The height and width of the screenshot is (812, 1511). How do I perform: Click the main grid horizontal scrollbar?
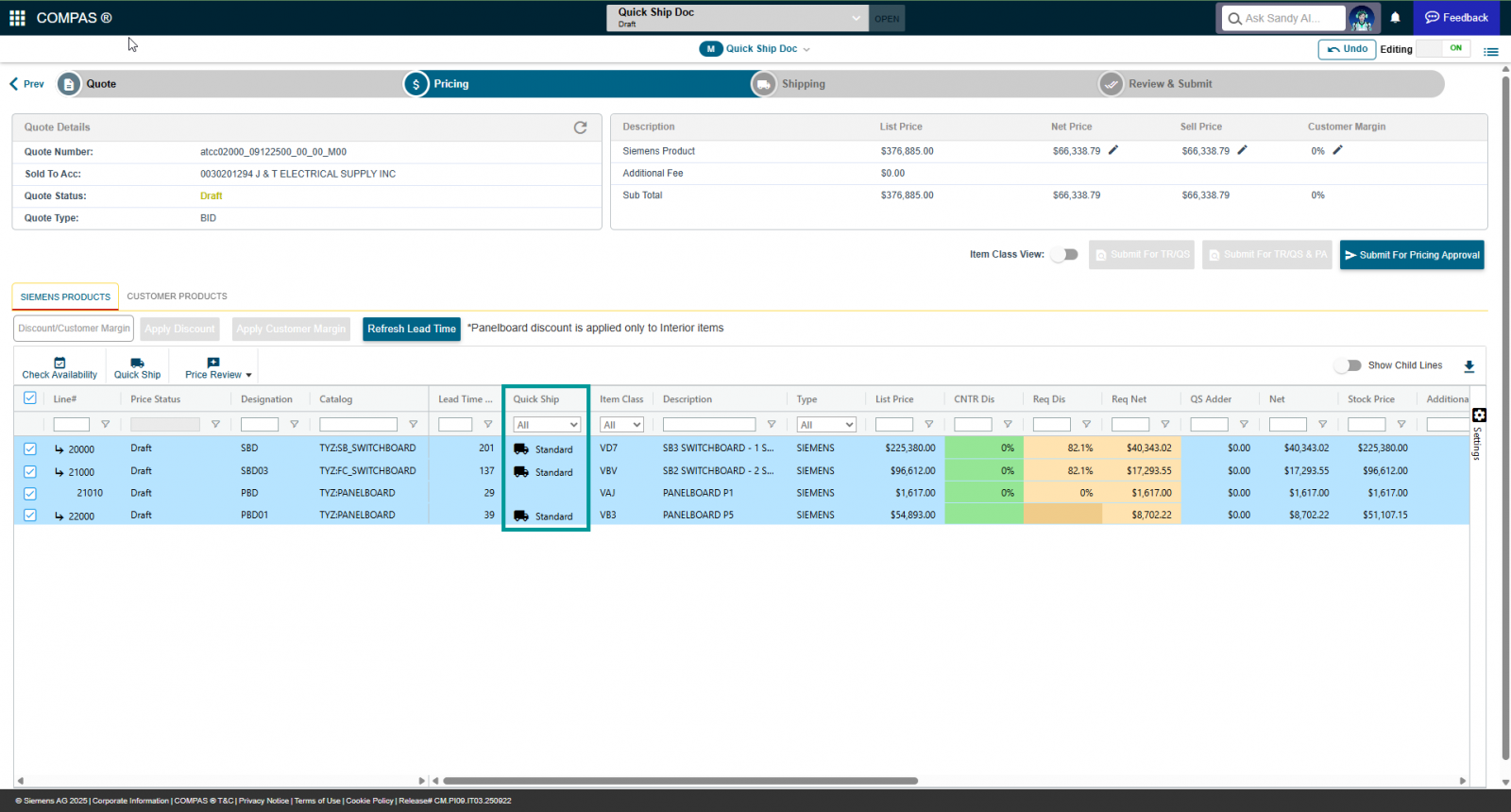tap(680, 781)
